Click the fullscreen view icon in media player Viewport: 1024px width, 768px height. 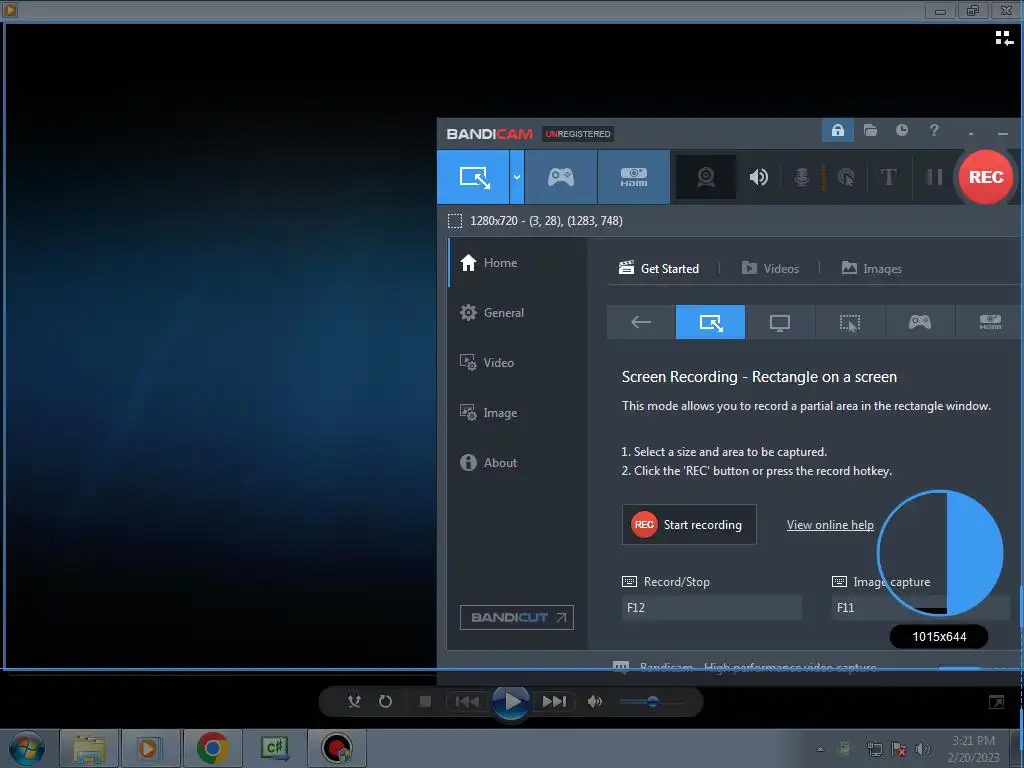pos(996,702)
